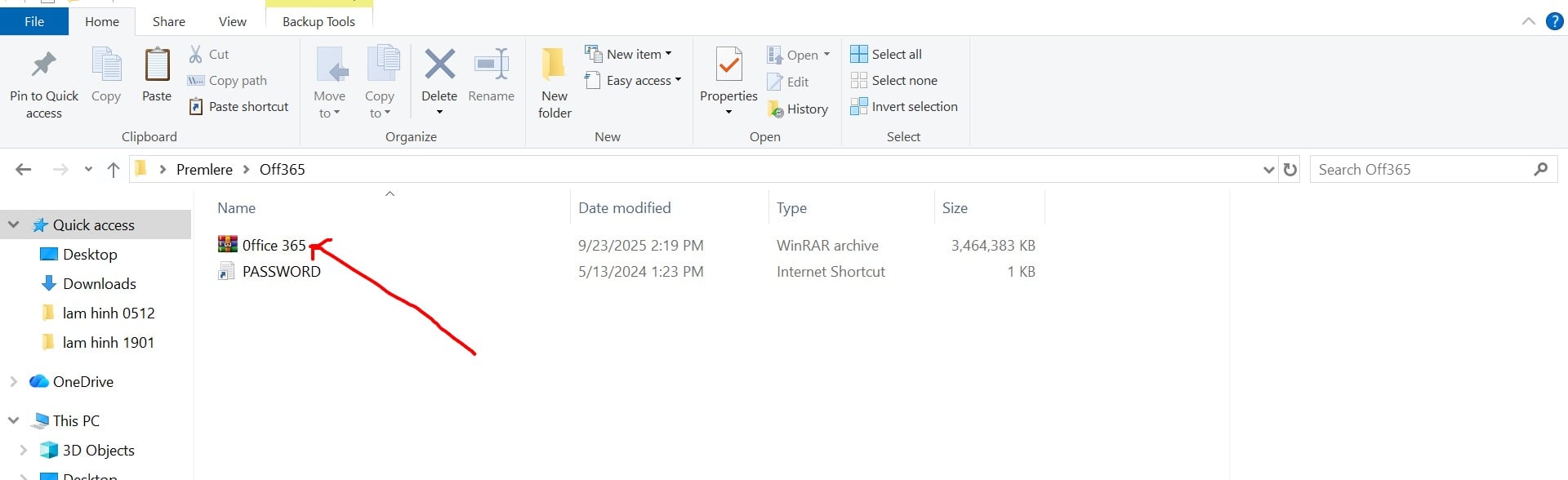Image resolution: width=1568 pixels, height=480 pixels.
Task: Click the Select all icon
Action: 859,54
